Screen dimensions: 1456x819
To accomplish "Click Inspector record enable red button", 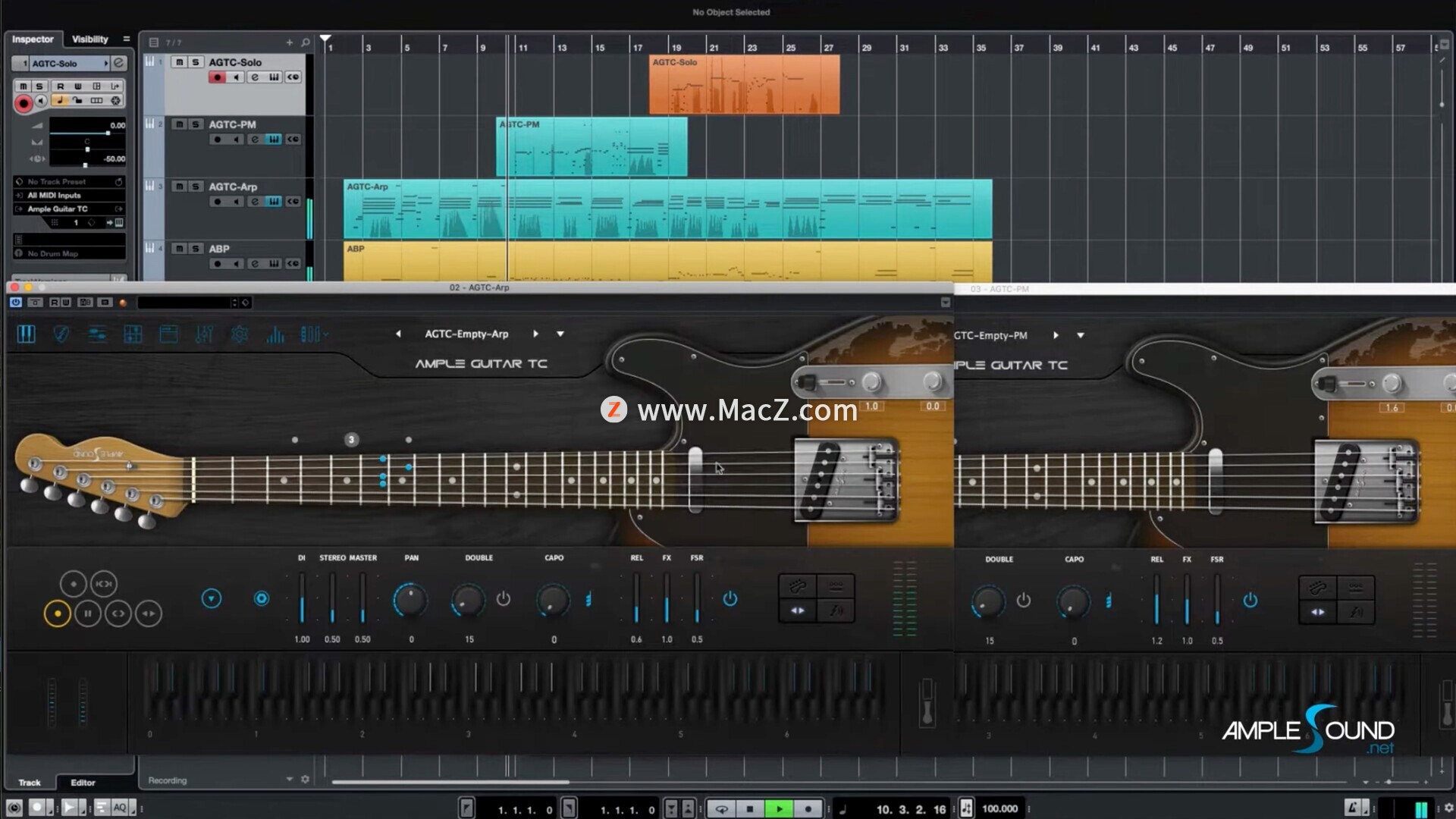I will pos(24,104).
